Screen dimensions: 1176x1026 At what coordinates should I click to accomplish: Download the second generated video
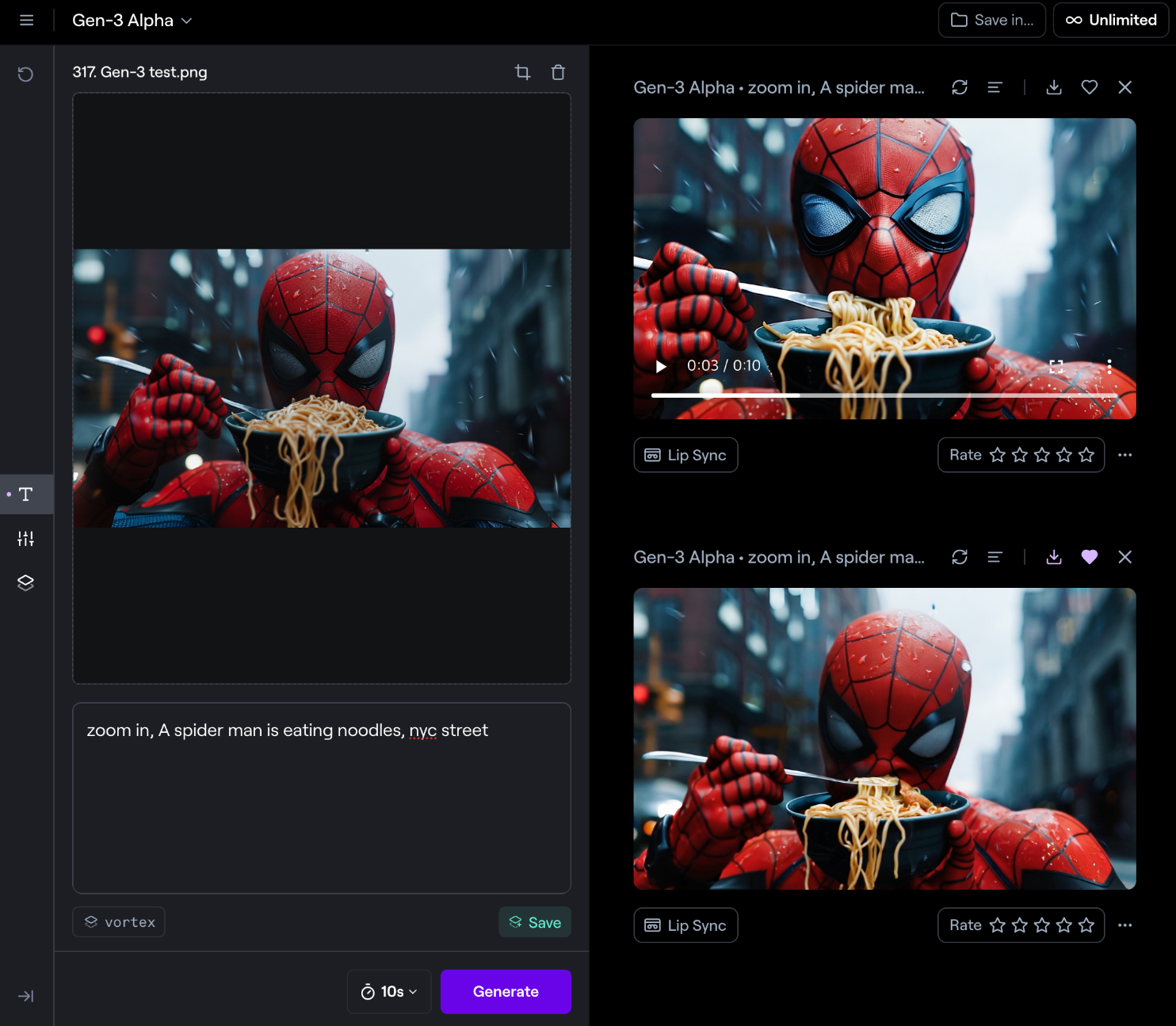(x=1054, y=557)
